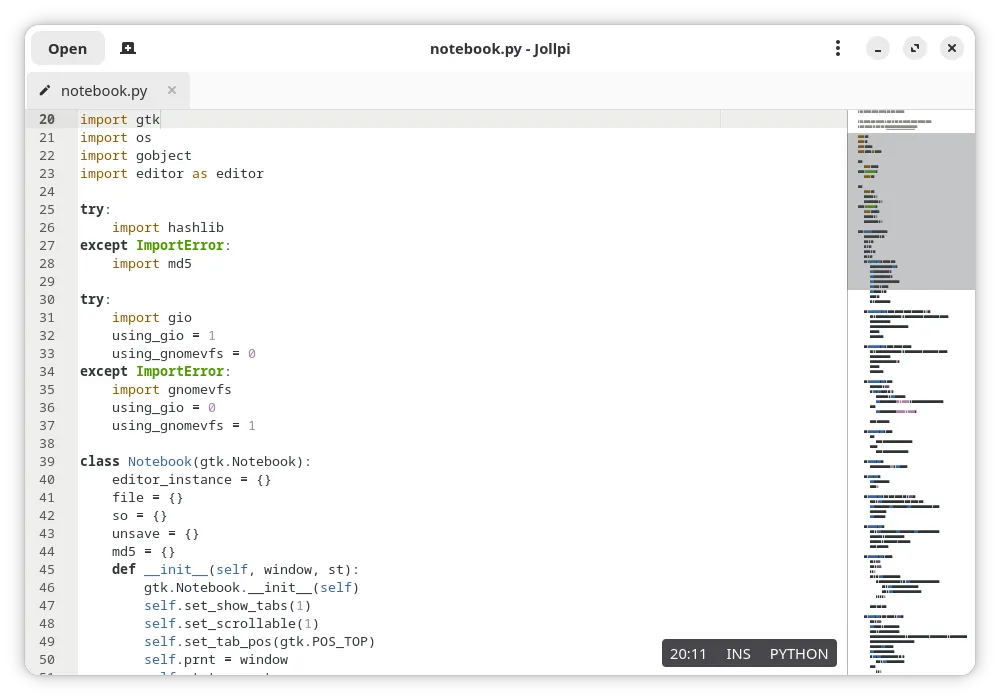Click 'def __init__(self, window, st):' line
Viewport: 1000px width, 700px height.
click(235, 569)
